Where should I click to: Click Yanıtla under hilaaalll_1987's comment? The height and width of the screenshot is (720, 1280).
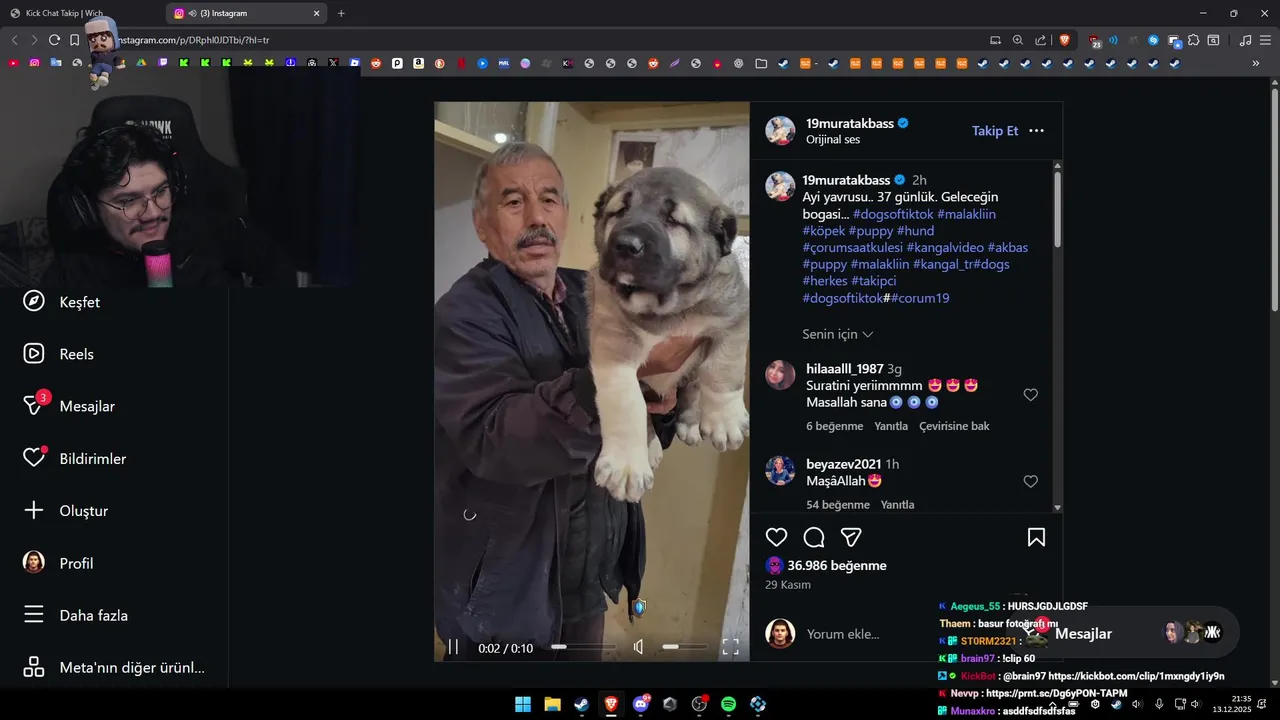(891, 426)
